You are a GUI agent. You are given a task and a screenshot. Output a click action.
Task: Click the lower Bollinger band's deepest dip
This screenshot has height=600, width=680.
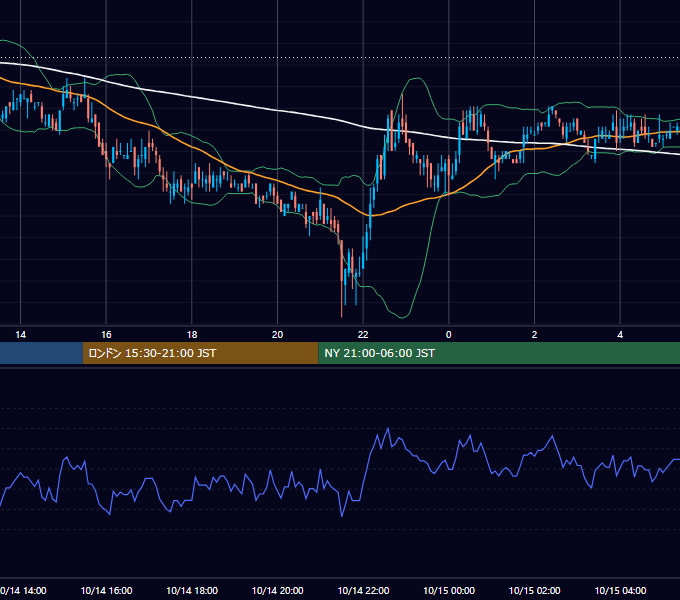coord(402,317)
